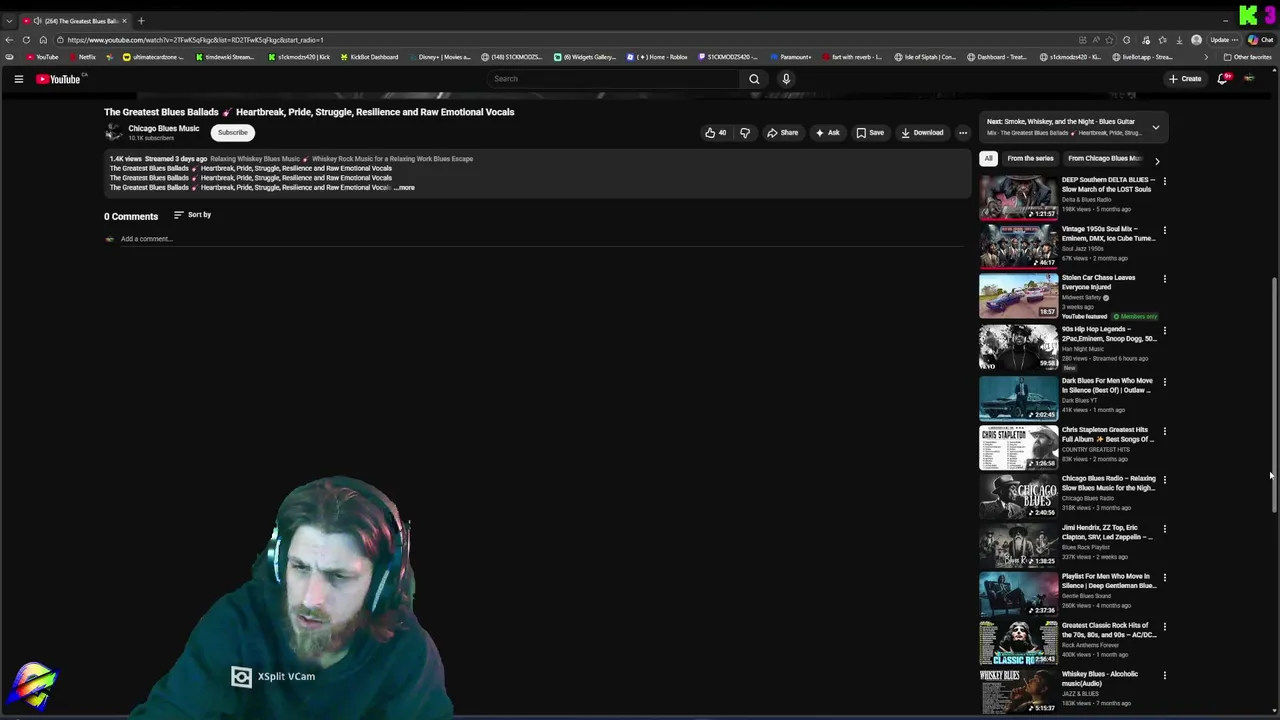Image resolution: width=1280 pixels, height=720 pixels.
Task: Click the page vertical scrollbar thumb
Action: (x=1274, y=395)
